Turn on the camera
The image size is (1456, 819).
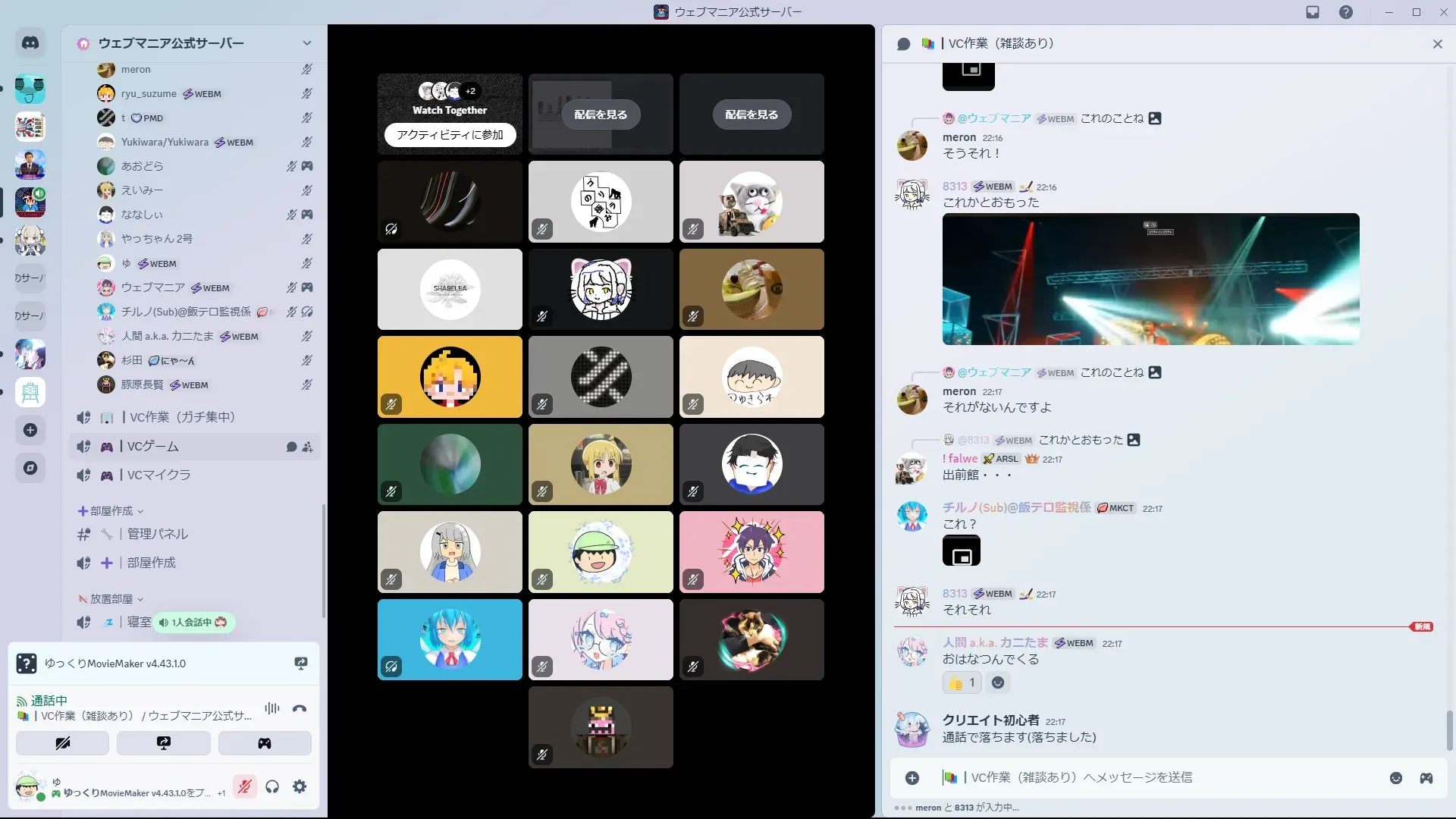62,743
